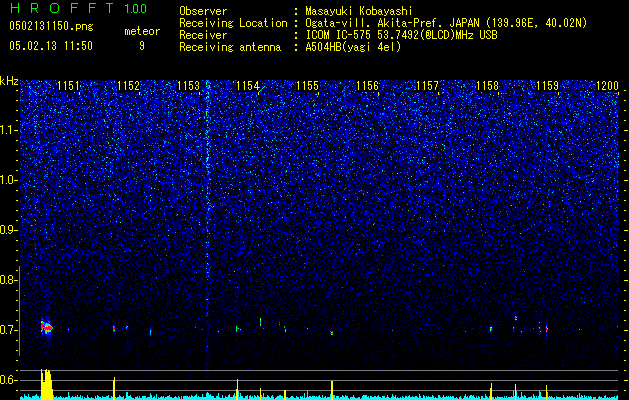
Task: Click time marker 1157
Action: click(x=428, y=85)
